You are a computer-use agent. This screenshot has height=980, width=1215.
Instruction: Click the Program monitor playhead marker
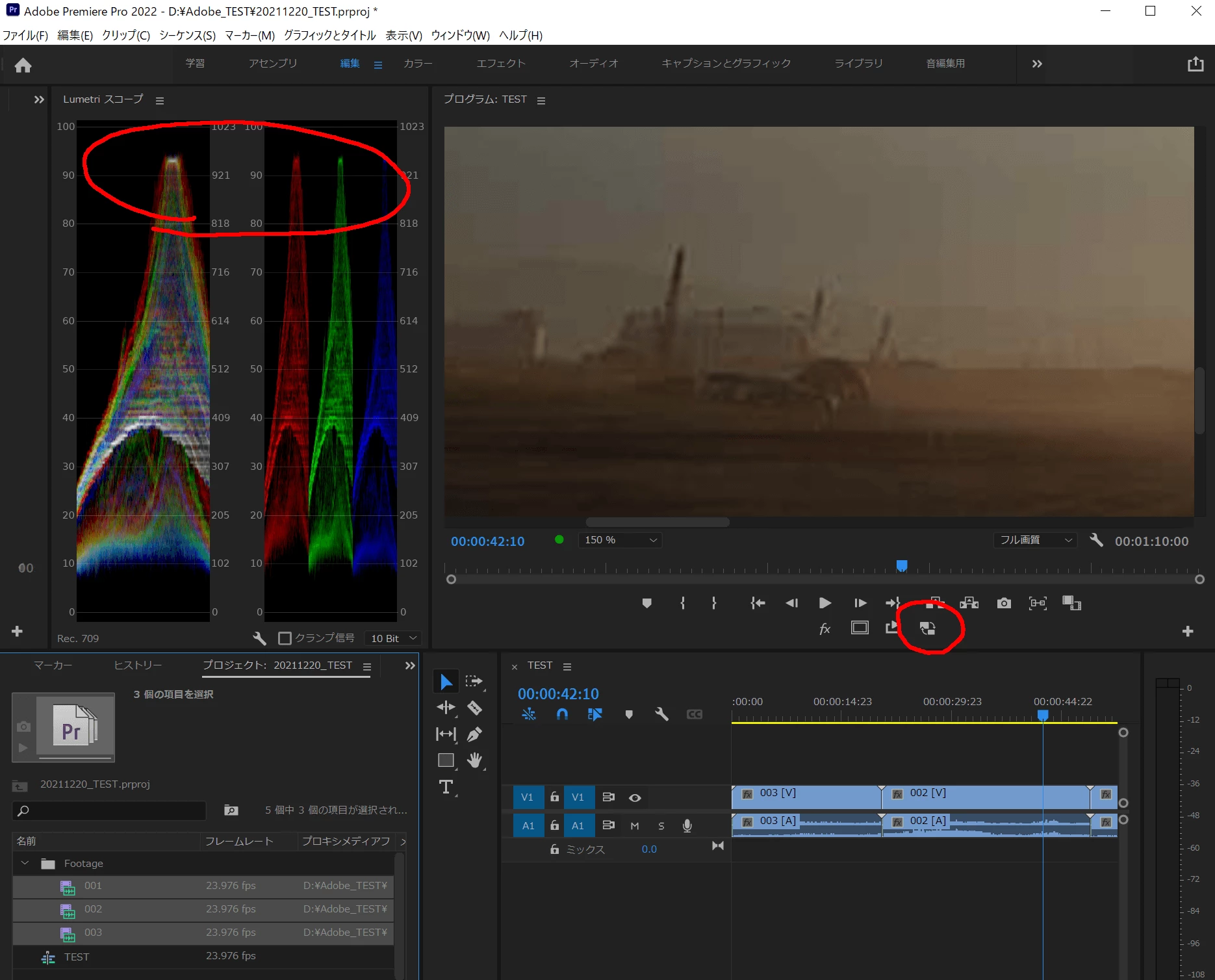click(x=902, y=565)
